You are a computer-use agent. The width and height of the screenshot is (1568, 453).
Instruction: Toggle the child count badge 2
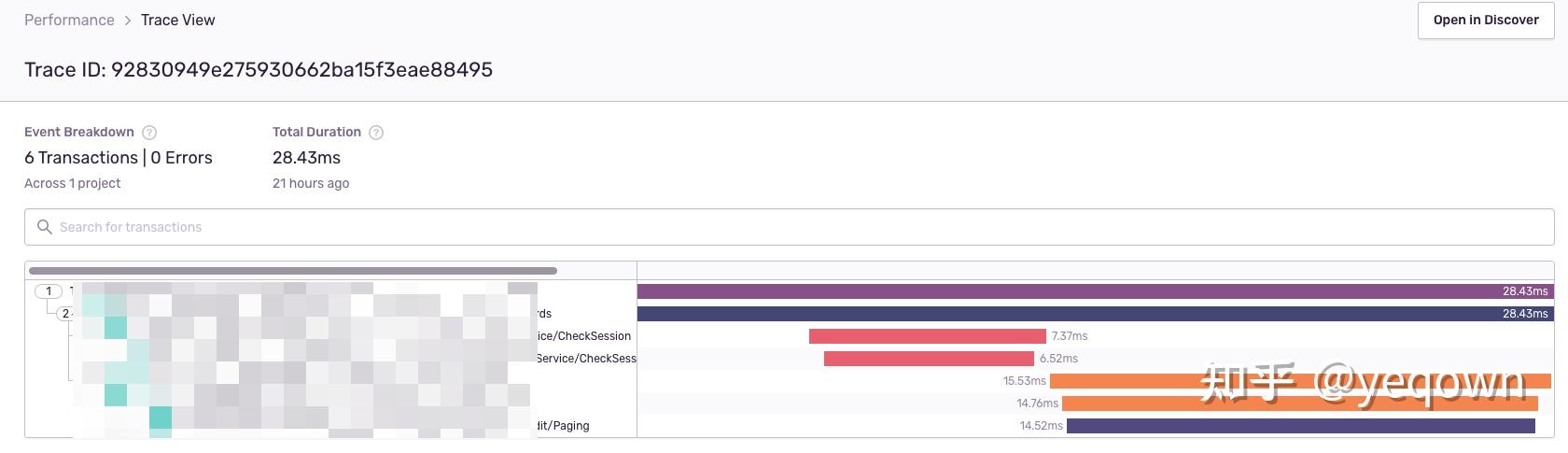[64, 314]
